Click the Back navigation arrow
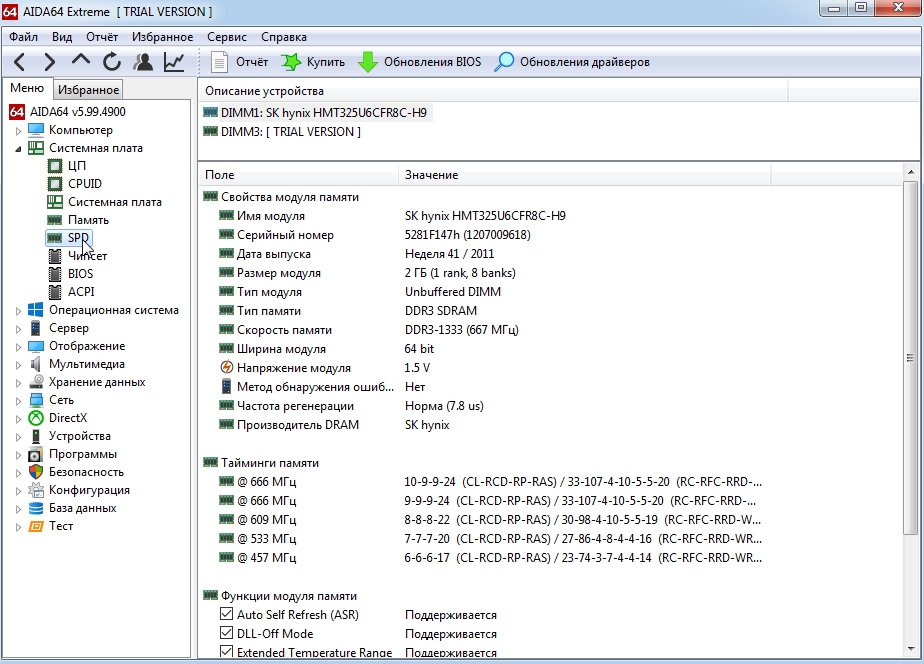924x664 pixels. coord(20,62)
